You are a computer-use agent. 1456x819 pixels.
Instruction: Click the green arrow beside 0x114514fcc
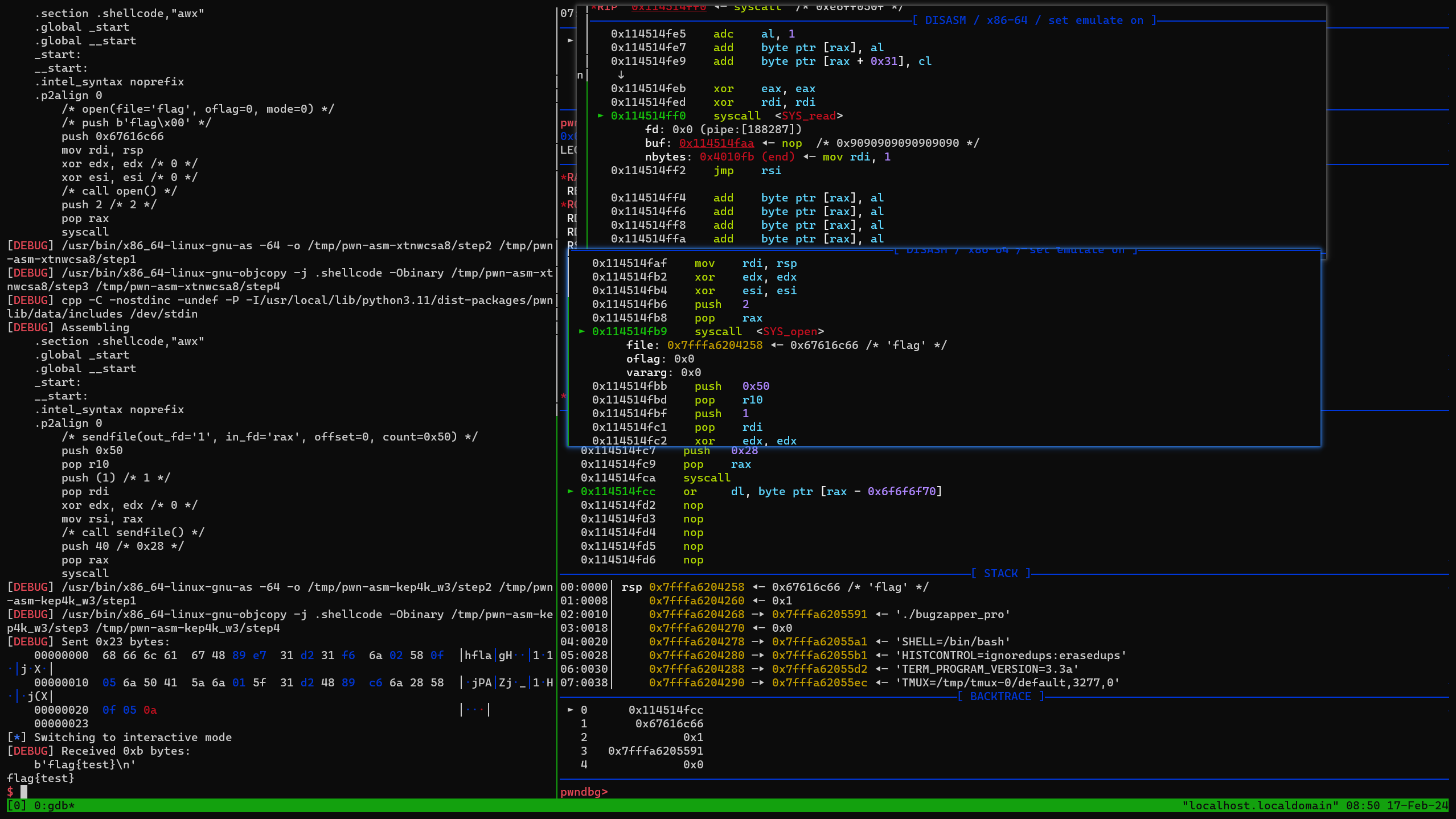click(x=570, y=491)
